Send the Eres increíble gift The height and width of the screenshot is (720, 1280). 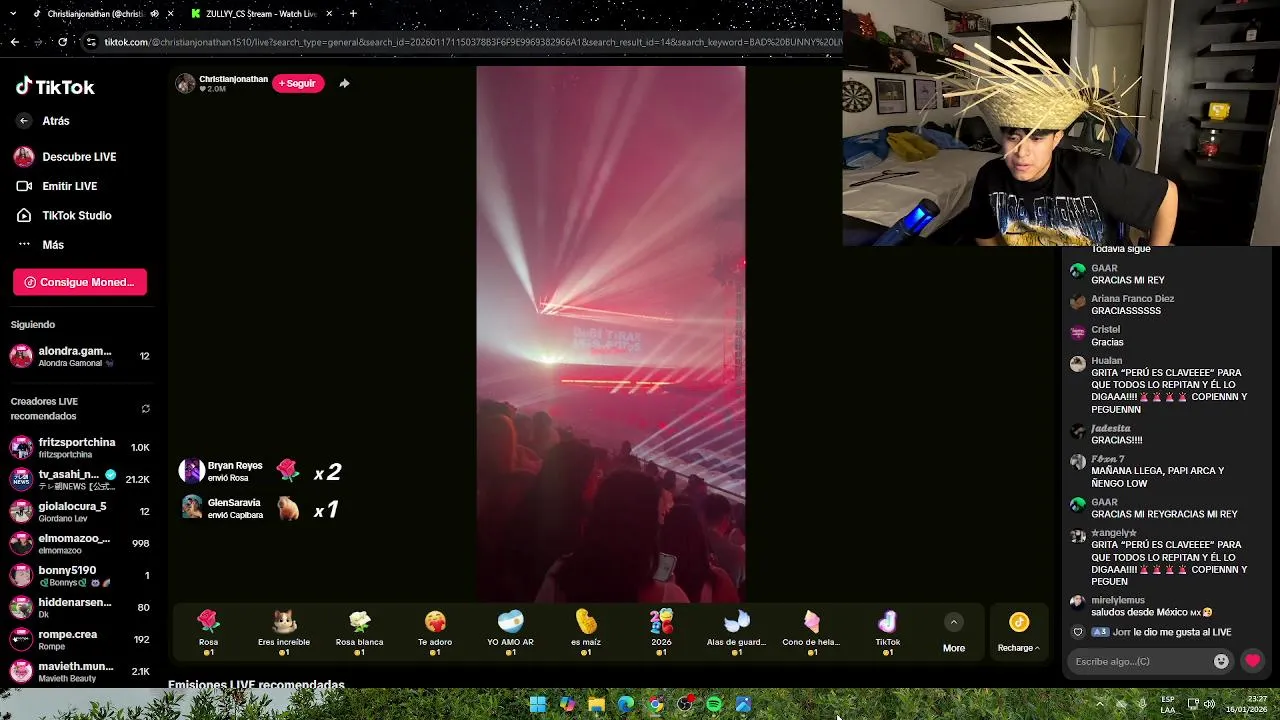(284, 632)
